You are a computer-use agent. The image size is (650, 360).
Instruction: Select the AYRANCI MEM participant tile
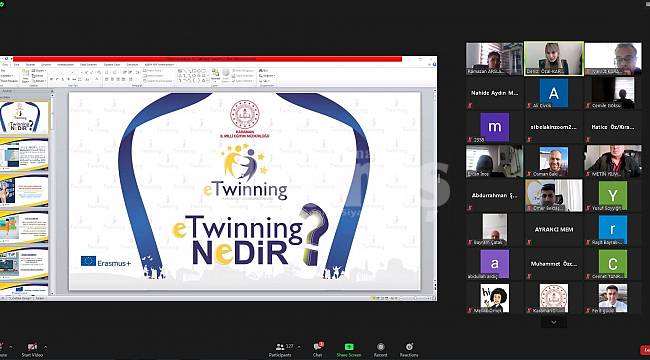click(x=554, y=229)
